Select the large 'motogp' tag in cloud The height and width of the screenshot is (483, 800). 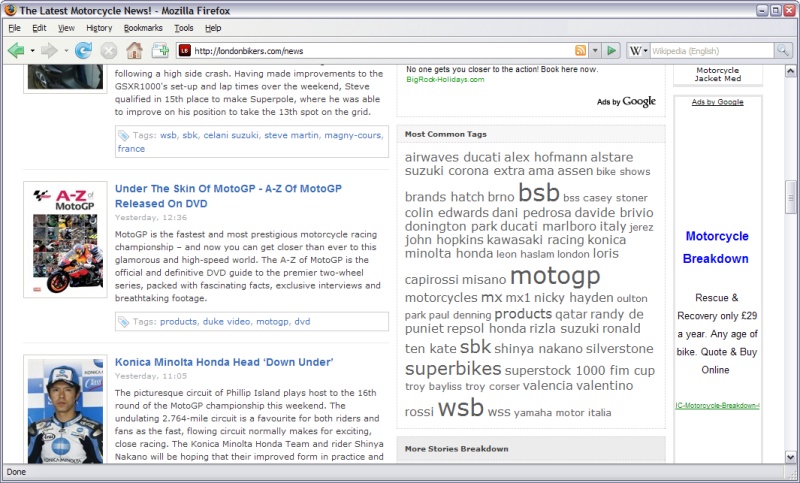point(555,276)
